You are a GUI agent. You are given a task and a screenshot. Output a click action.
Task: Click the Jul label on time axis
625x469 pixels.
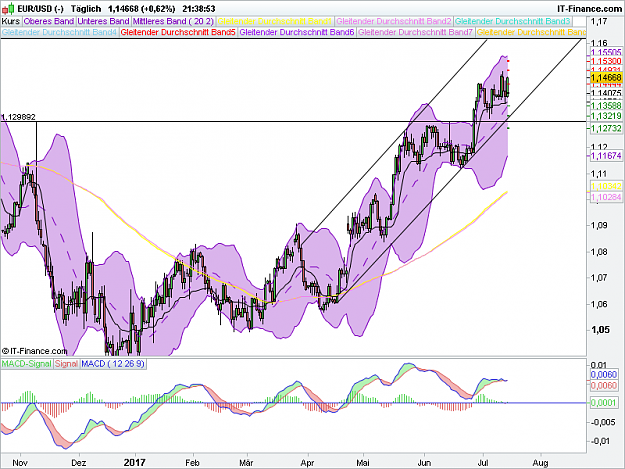pos(483,463)
